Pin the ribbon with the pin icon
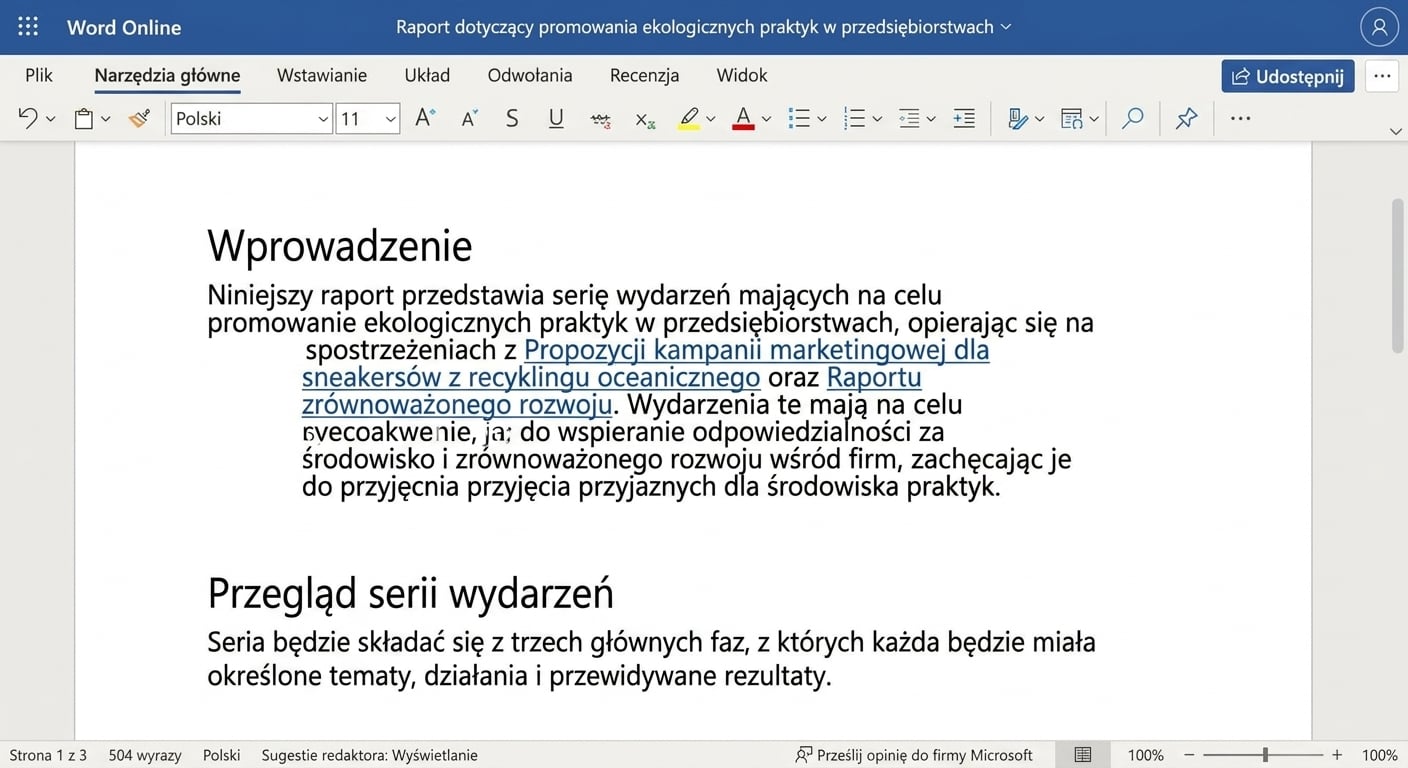The height and width of the screenshot is (768, 1408). click(1187, 118)
